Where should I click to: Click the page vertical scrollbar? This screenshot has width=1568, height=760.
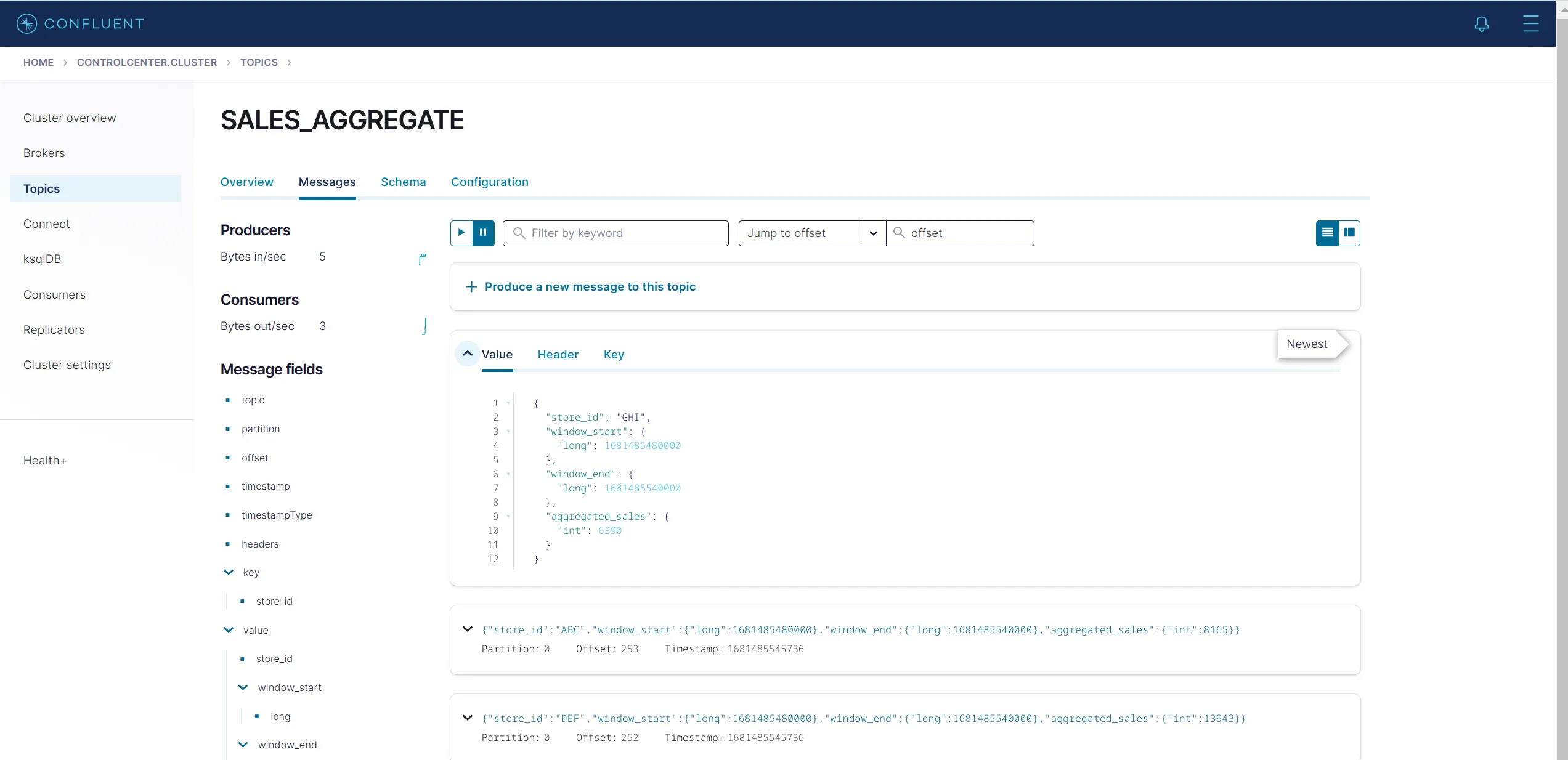point(1561,370)
